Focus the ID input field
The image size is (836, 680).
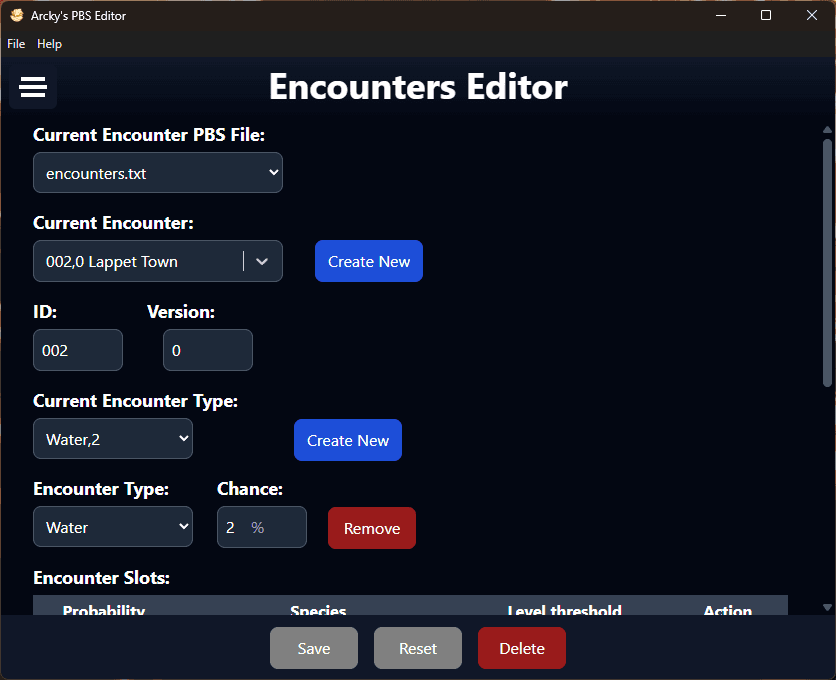pos(78,351)
